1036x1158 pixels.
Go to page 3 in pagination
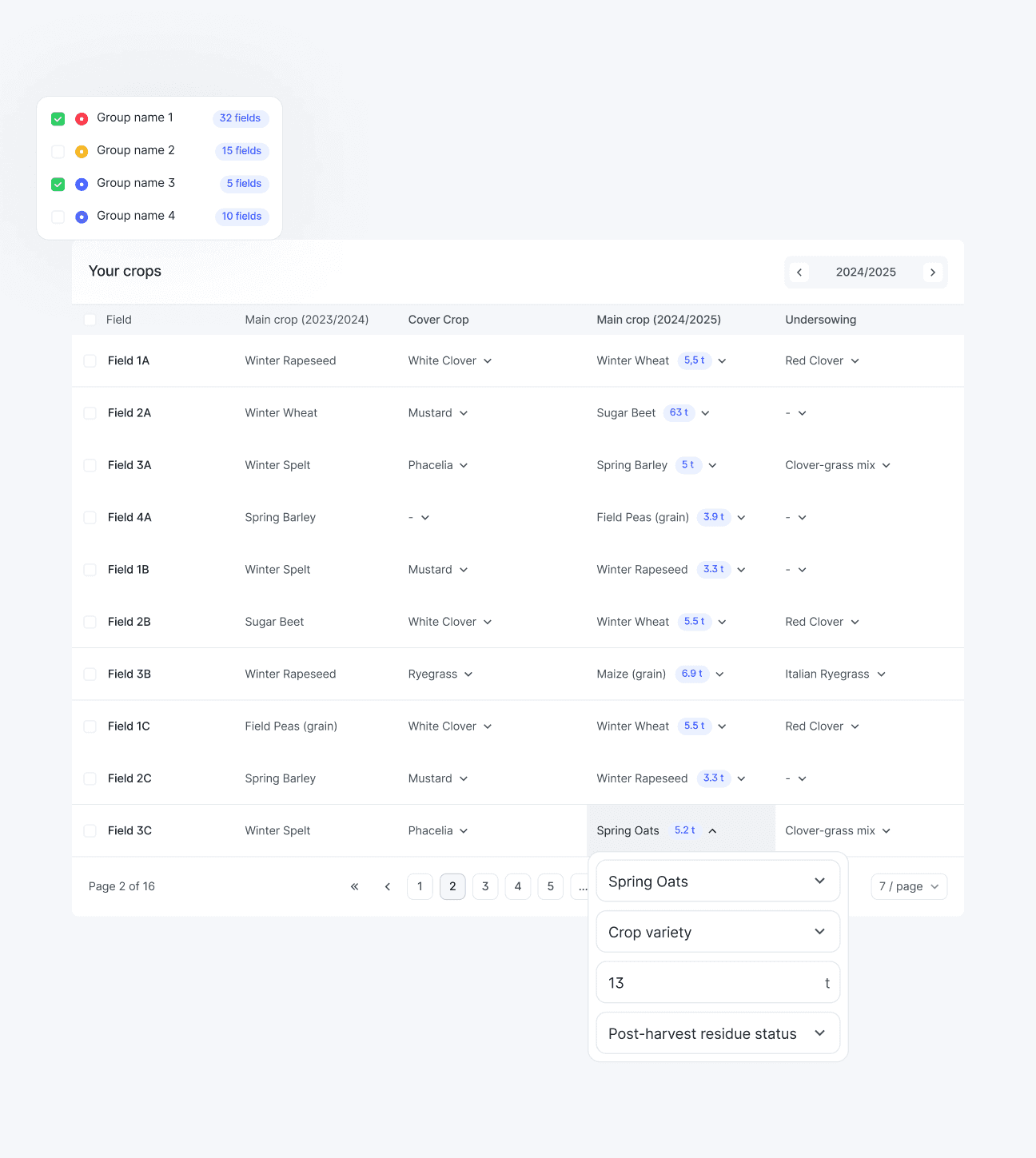485,886
